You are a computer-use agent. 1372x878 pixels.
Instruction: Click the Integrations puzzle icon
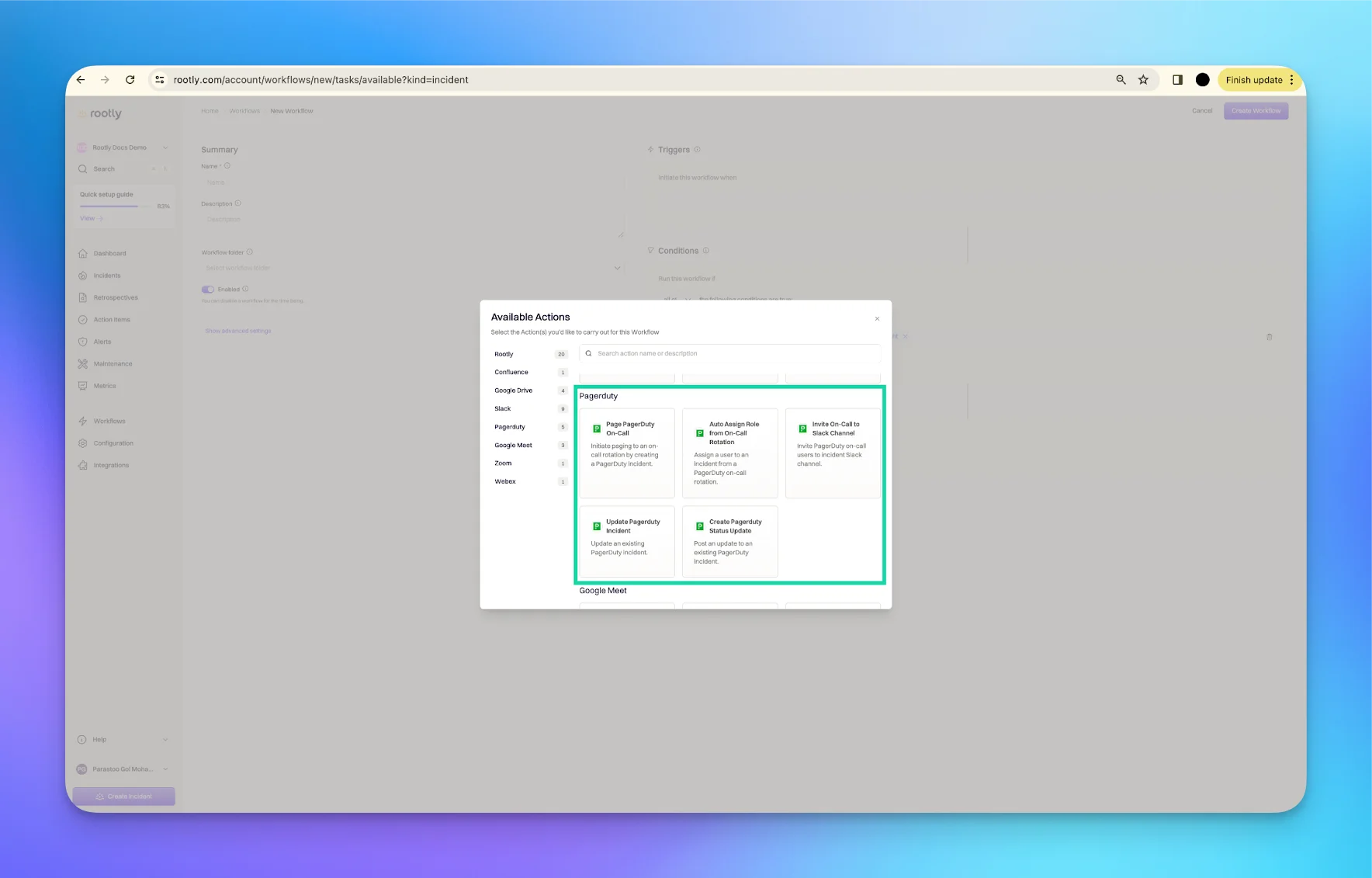click(82, 466)
